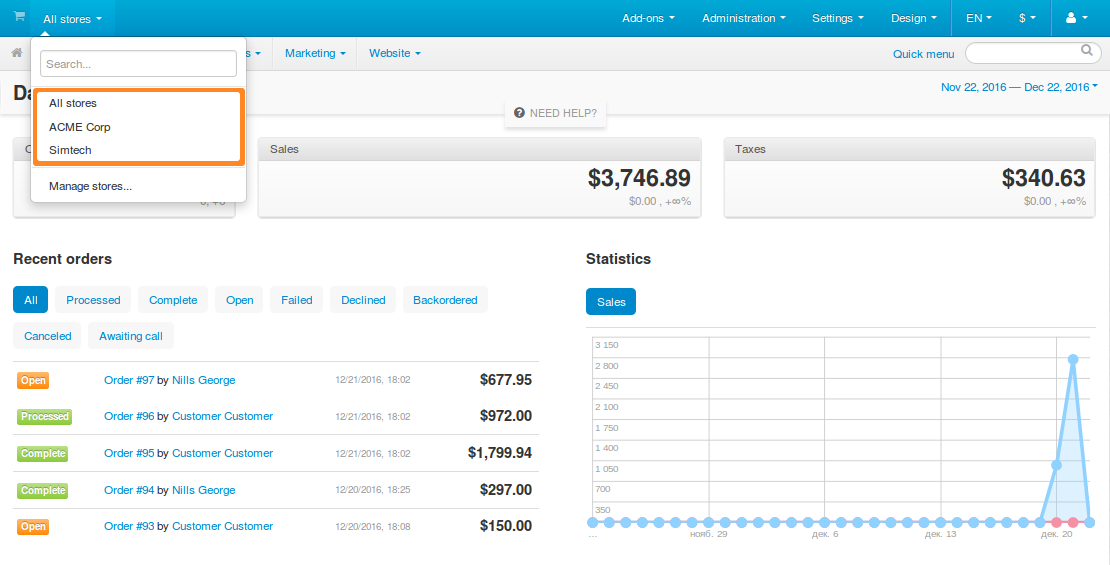Open Order #97 link

[x=129, y=381]
